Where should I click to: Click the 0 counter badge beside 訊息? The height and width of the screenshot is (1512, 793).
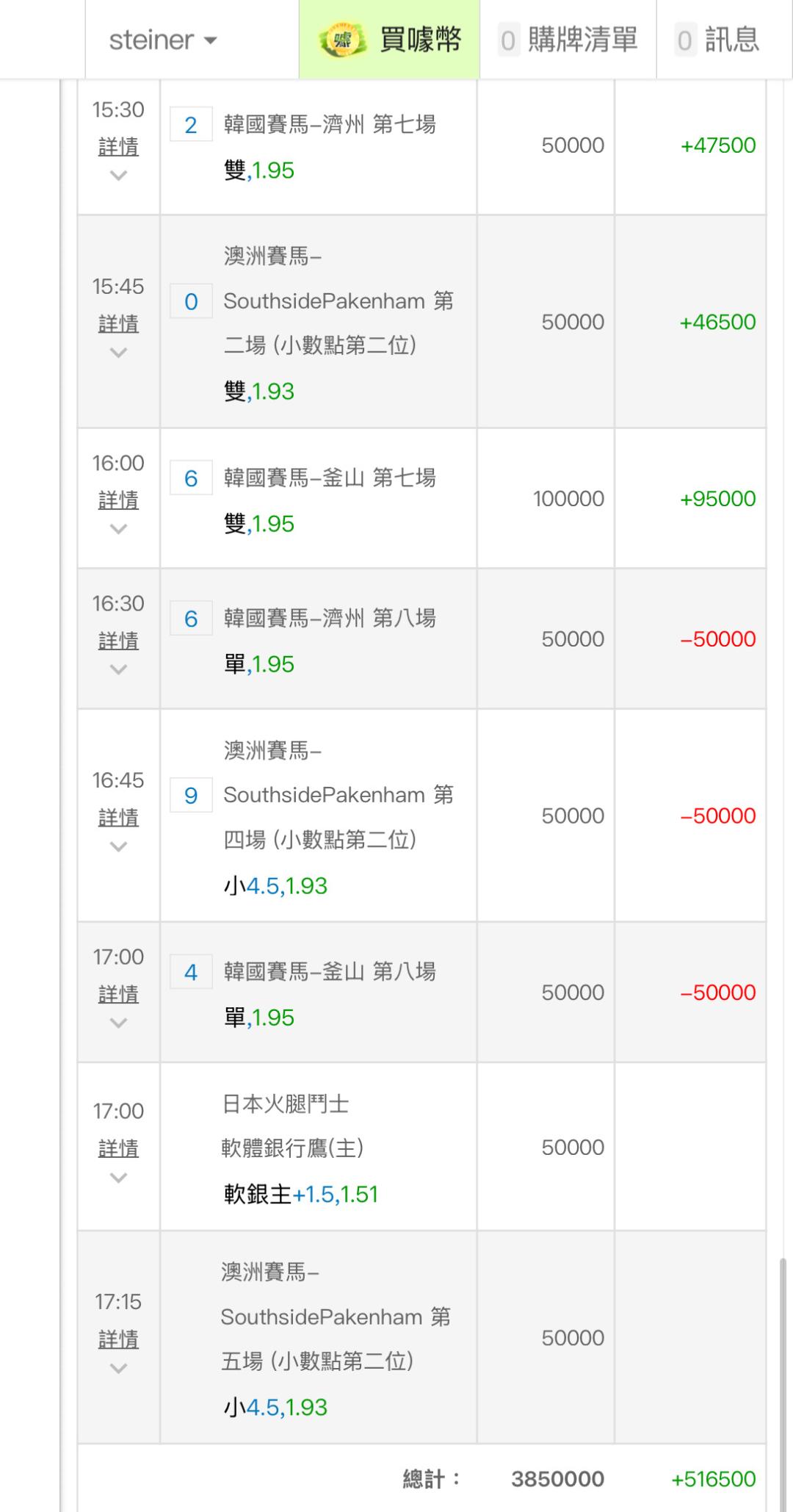pyautogui.click(x=684, y=40)
